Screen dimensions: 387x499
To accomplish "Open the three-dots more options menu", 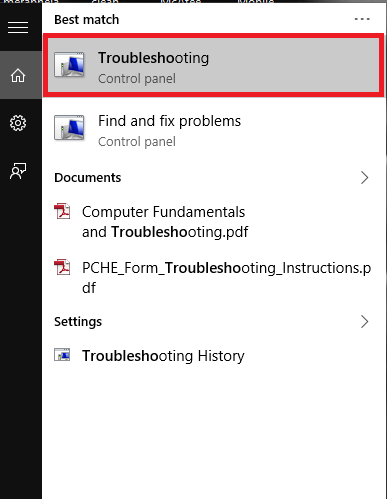I will click(362, 19).
